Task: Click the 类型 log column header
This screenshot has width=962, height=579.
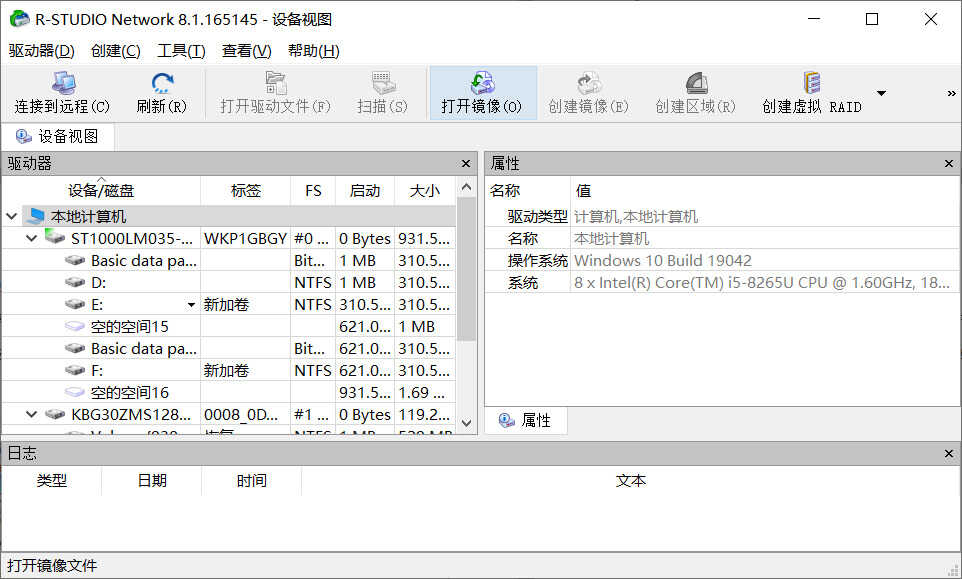Action: (52, 480)
